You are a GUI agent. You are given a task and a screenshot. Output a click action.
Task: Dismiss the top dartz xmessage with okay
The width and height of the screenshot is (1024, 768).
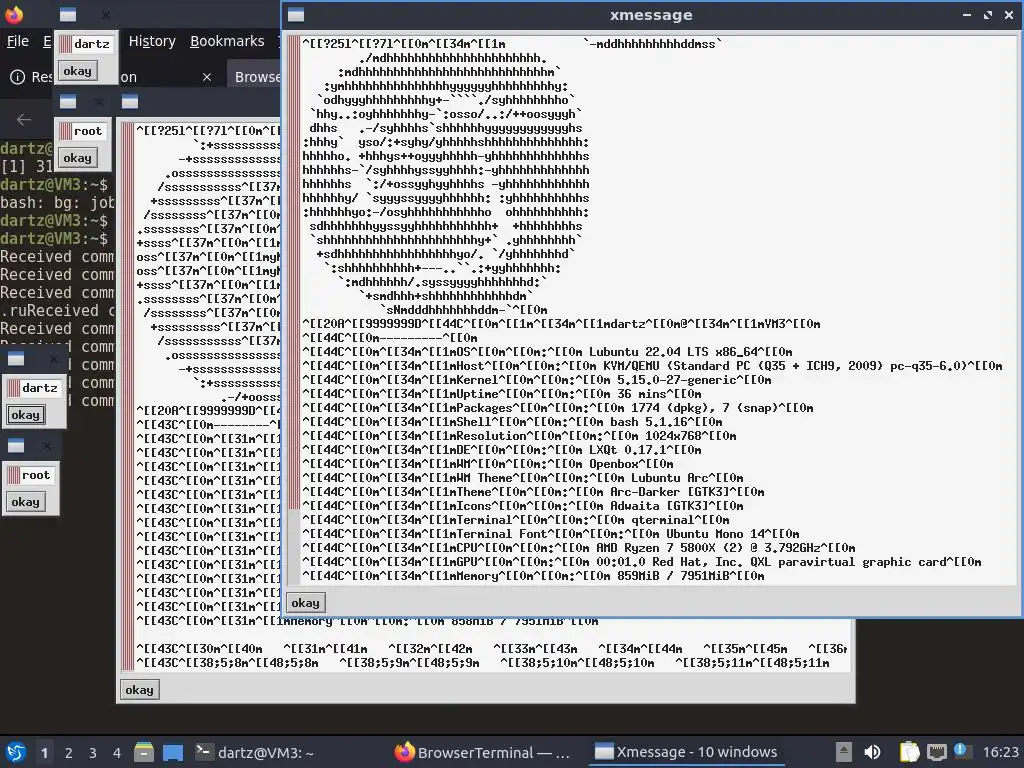pyautogui.click(x=77, y=71)
